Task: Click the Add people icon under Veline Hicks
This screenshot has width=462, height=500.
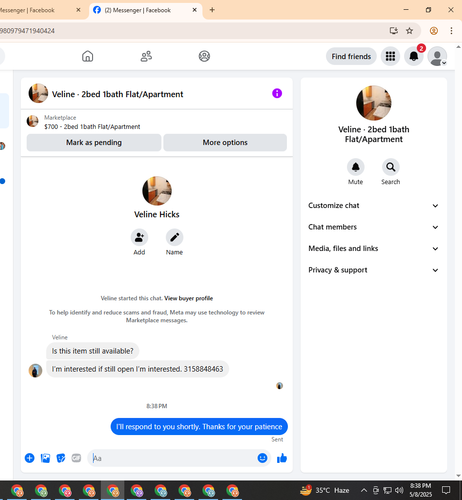Action: pyautogui.click(x=139, y=237)
